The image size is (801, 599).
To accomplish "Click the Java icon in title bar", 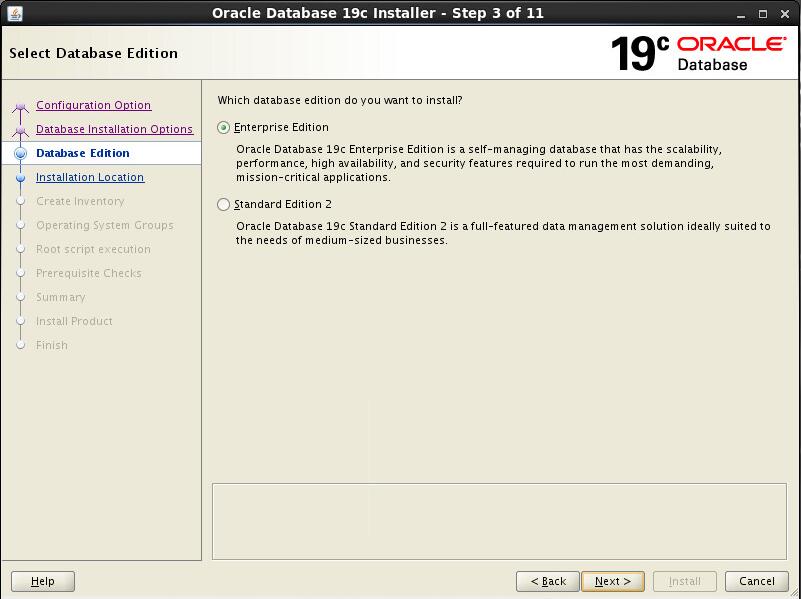I will (14, 14).
